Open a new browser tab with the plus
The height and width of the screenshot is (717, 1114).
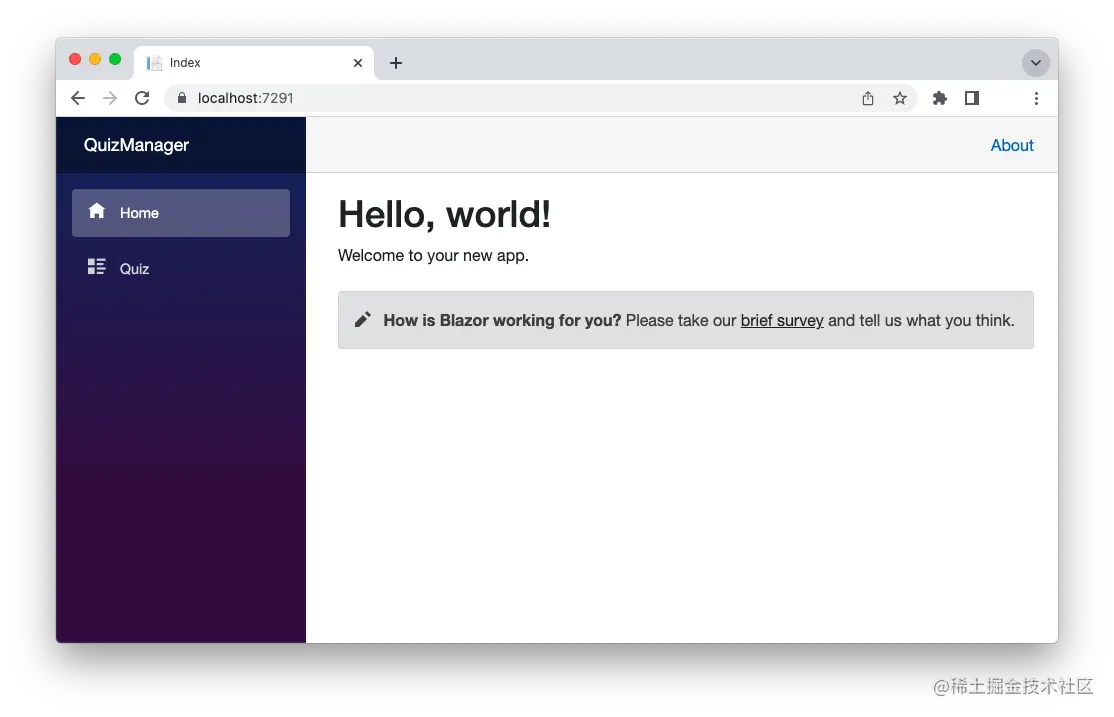pyautogui.click(x=395, y=62)
